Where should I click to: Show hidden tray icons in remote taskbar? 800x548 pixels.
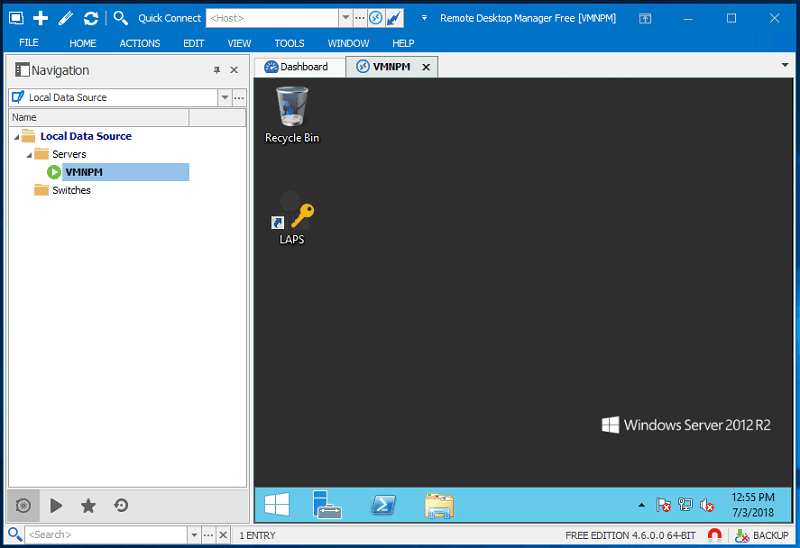pyautogui.click(x=641, y=505)
